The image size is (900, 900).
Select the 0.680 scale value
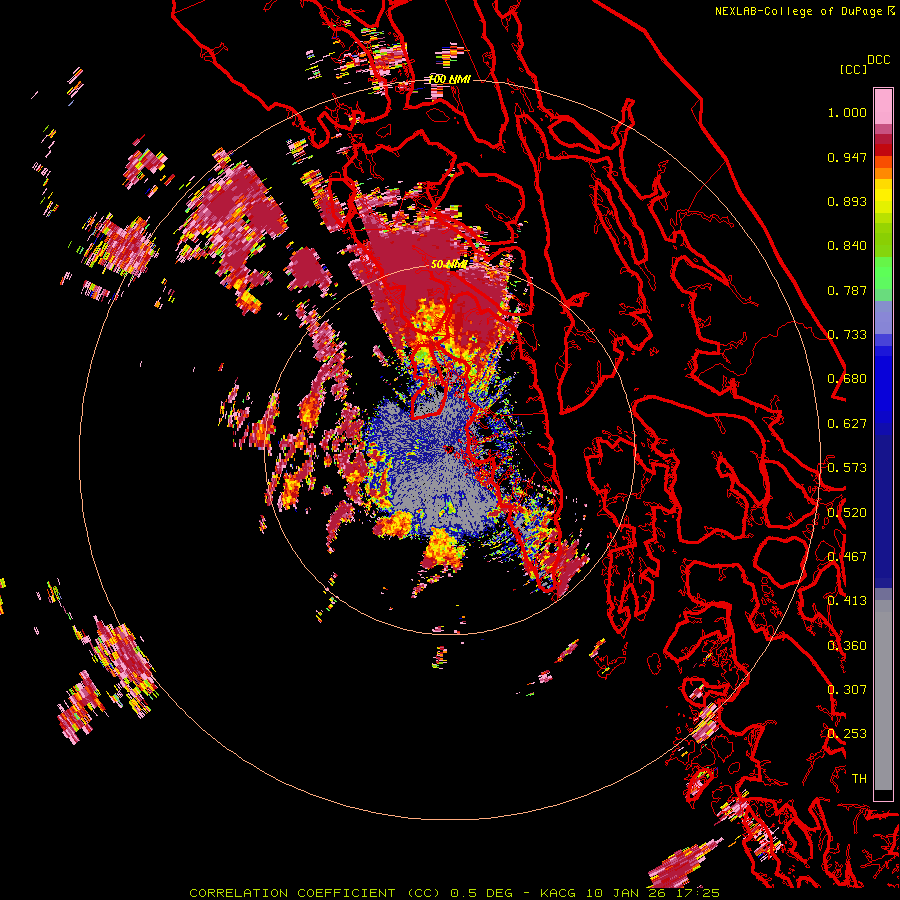tap(847, 379)
